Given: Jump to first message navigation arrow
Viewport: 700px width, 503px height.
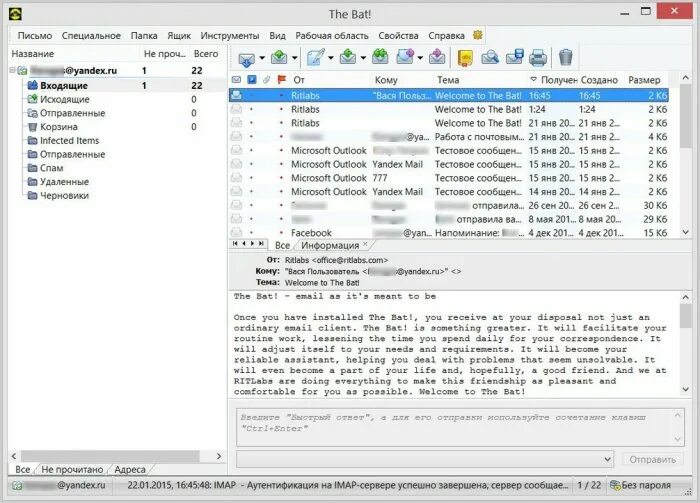Looking at the screenshot, I should tap(235, 244).
